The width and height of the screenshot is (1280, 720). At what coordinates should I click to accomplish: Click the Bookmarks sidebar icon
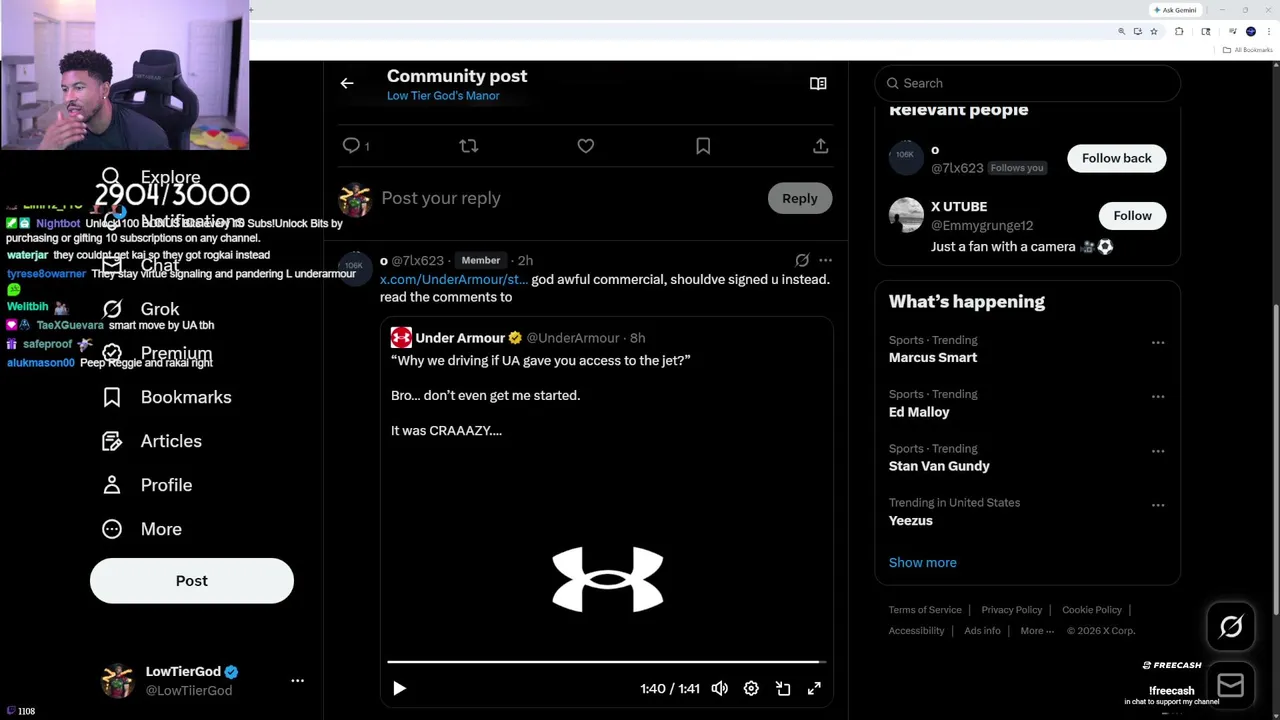click(x=112, y=397)
